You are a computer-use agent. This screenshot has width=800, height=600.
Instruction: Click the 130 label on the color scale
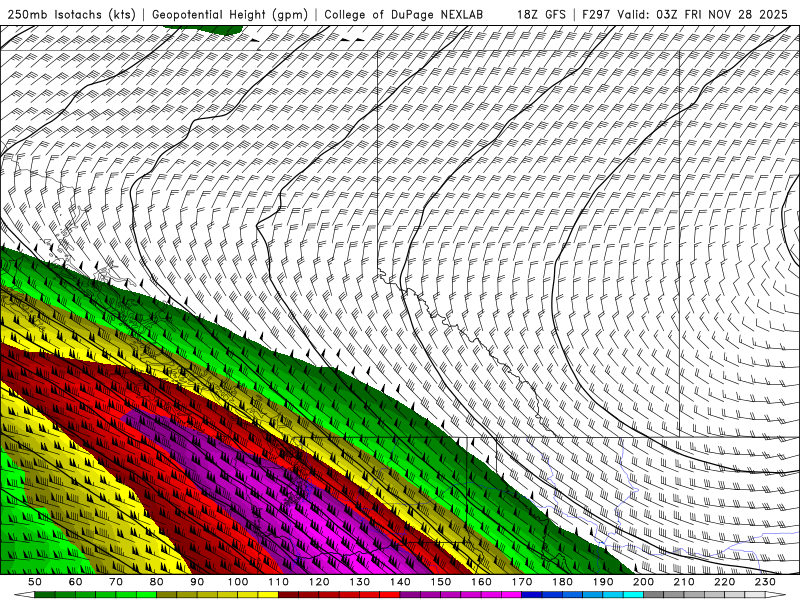tap(360, 582)
